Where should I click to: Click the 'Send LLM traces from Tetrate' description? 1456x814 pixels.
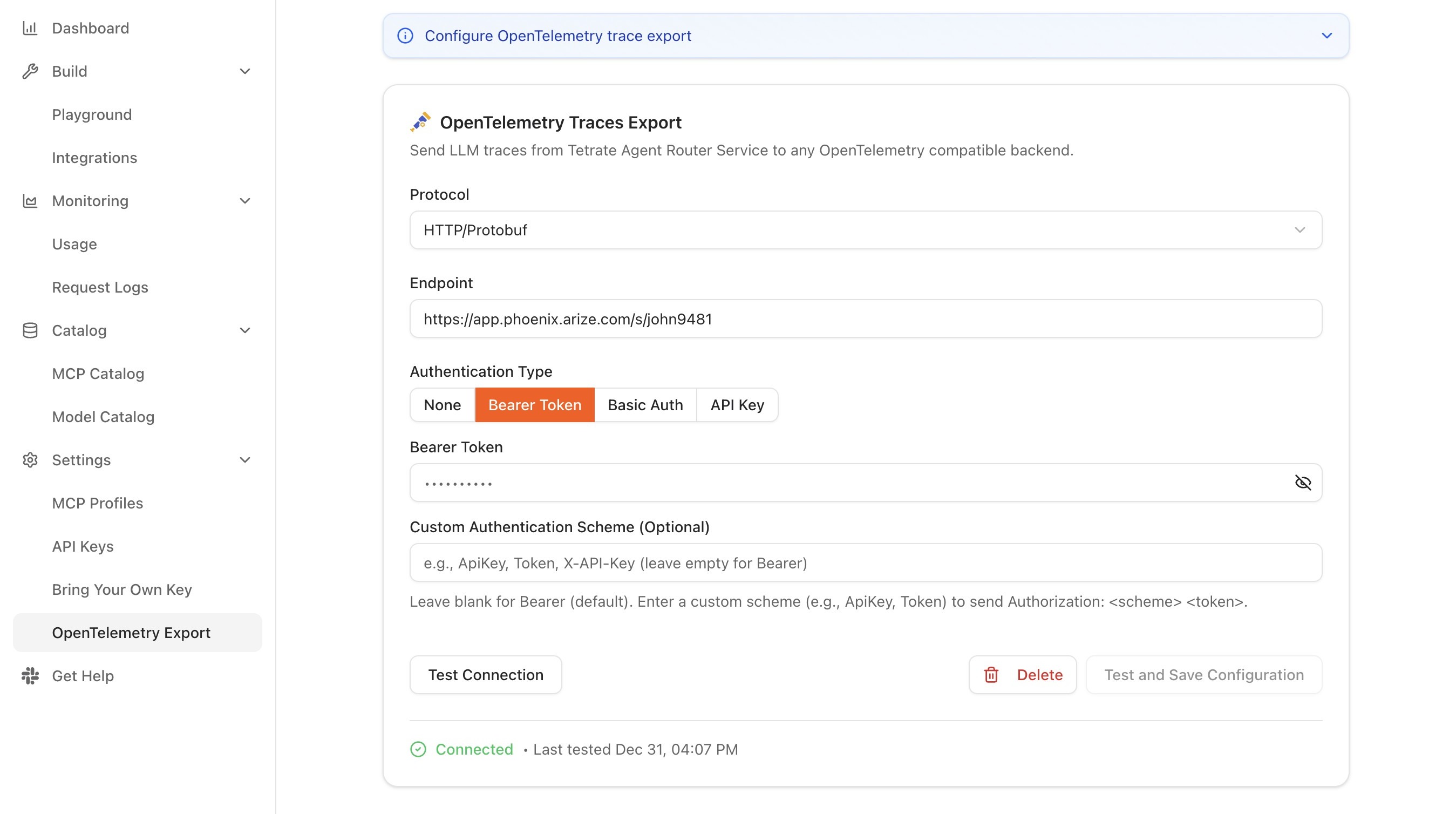point(741,151)
